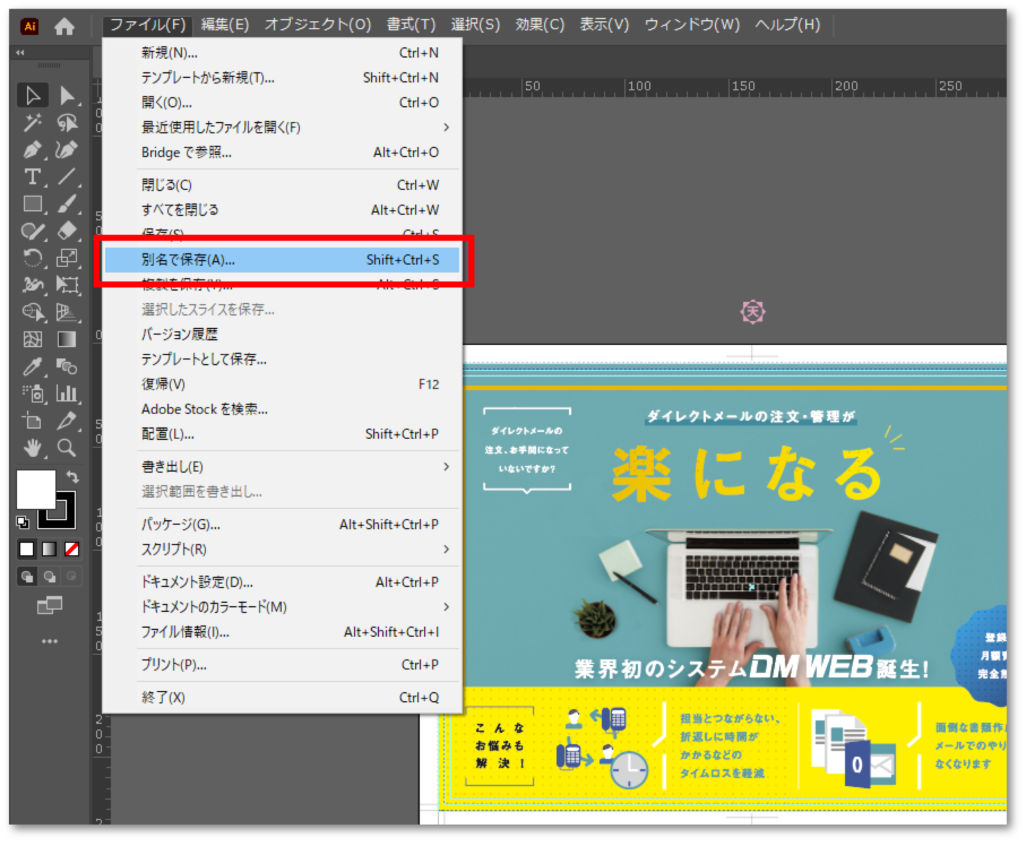Screen dimensions: 1024x842
Task: Select the Blend tool
Action: [67, 366]
